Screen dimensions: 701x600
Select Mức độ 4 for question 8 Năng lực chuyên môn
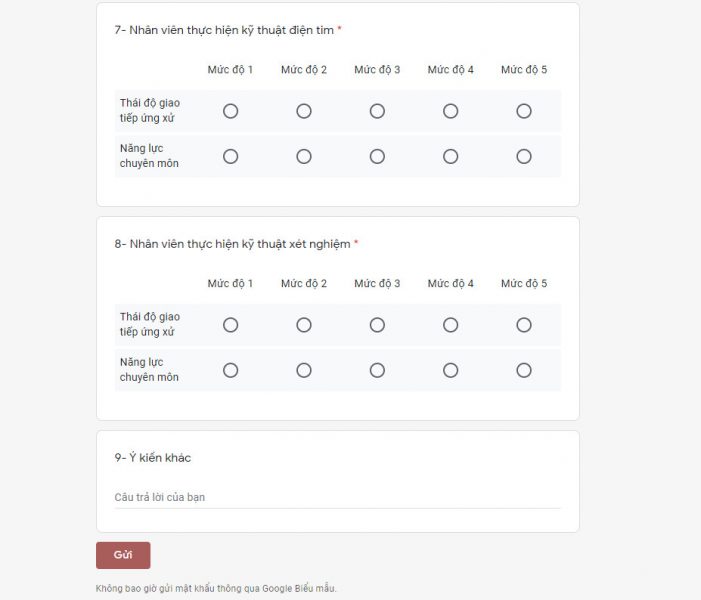[x=451, y=370]
